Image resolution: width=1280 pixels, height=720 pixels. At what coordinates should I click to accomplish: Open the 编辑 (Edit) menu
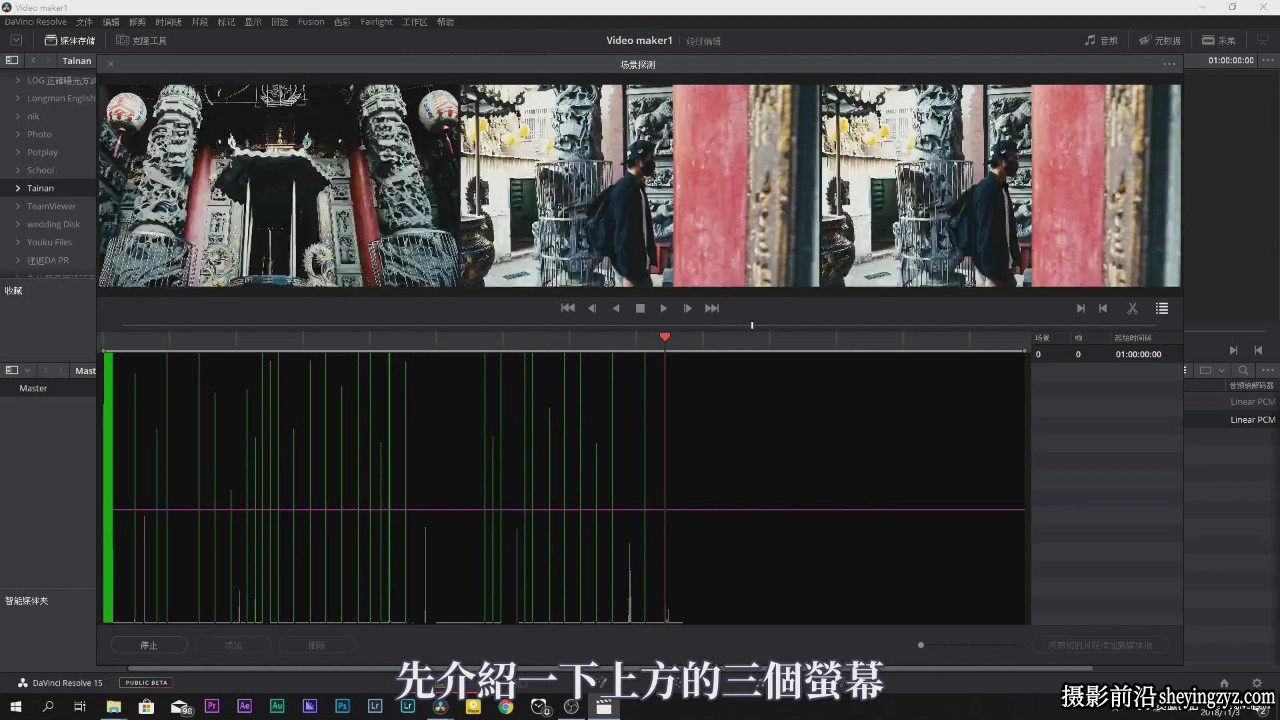coord(111,22)
